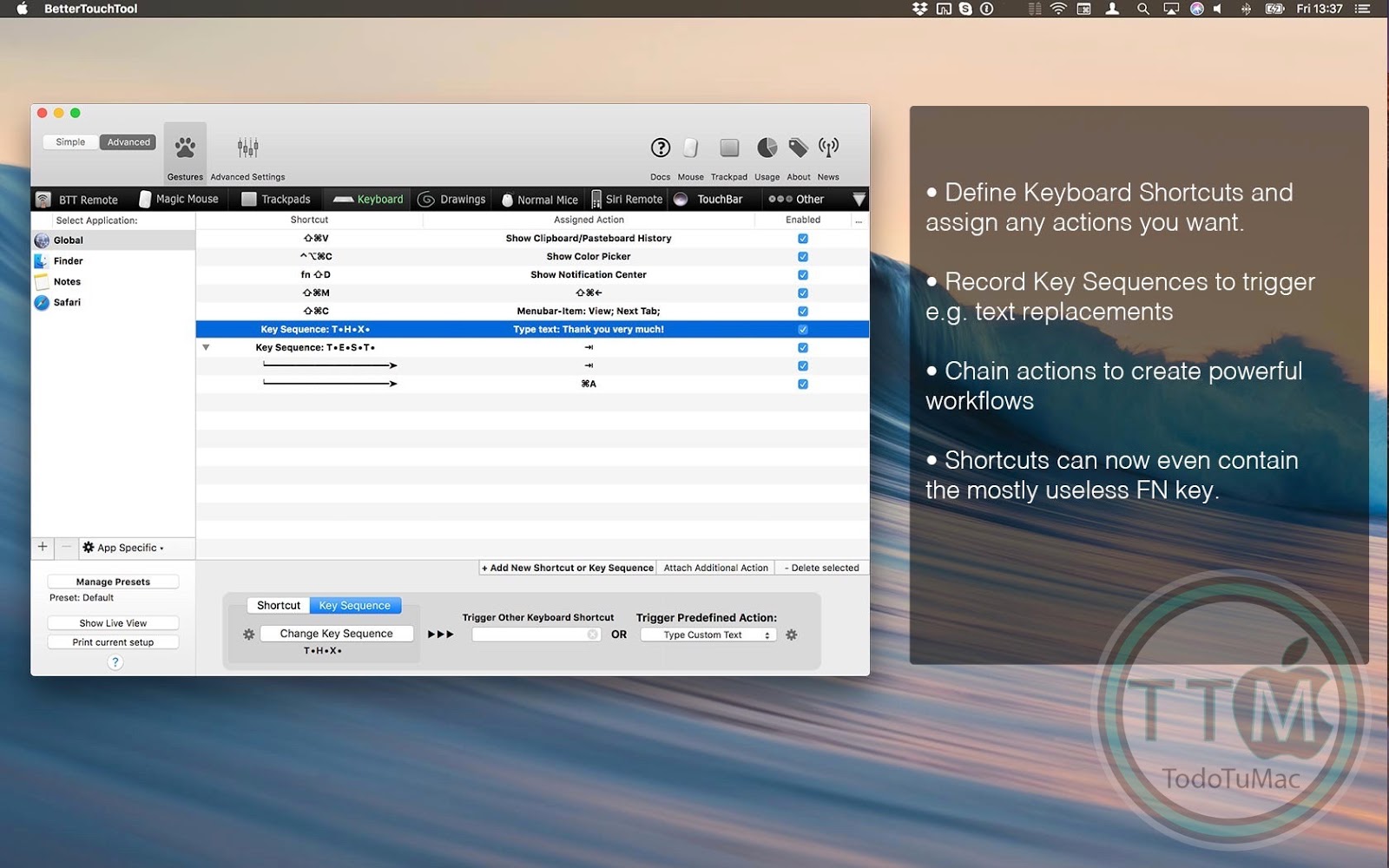Screen dimensions: 1389x868
Task: Switch to Advanced mode
Action: (128, 142)
